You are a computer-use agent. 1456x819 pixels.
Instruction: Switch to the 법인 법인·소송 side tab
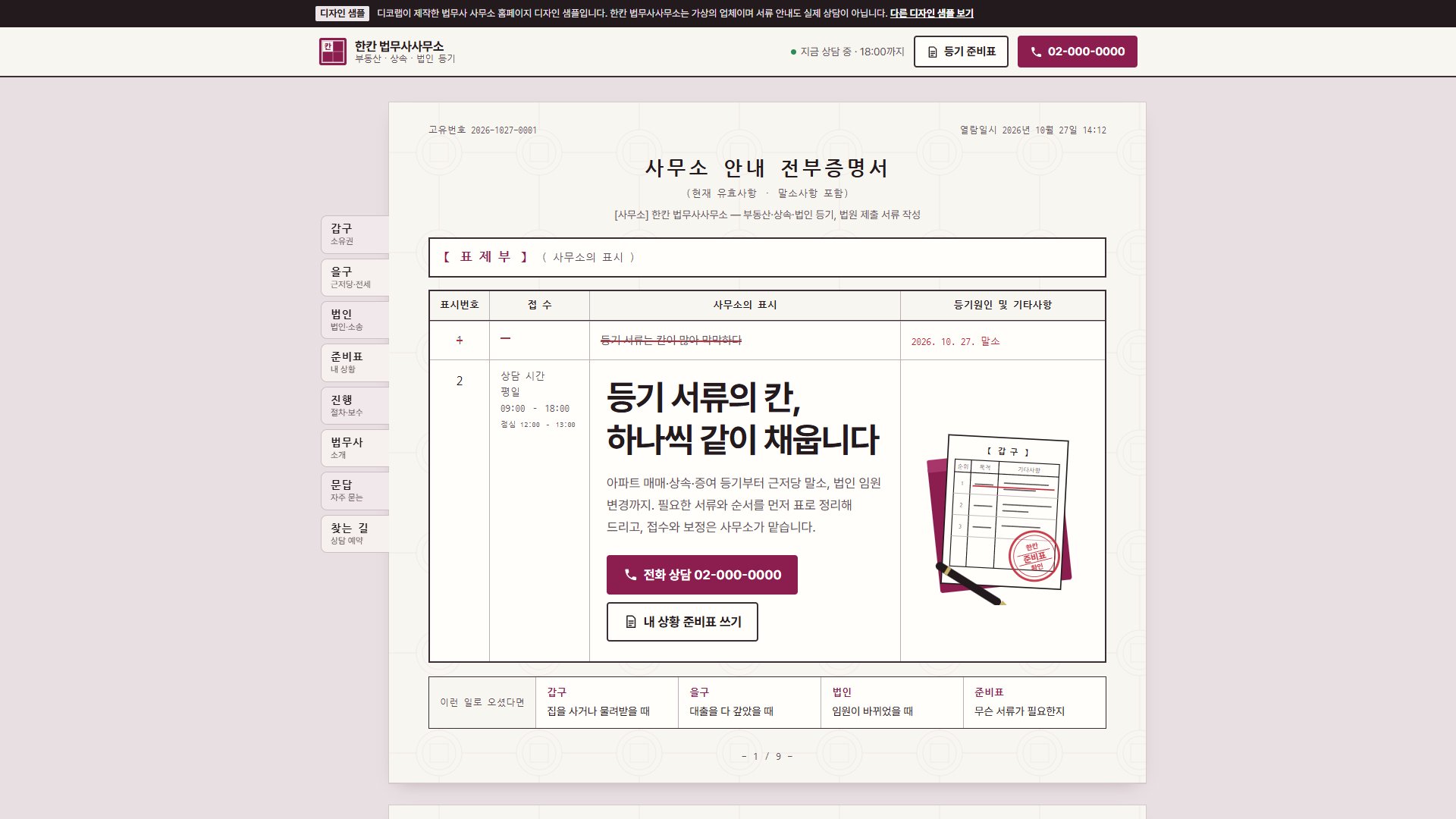355,320
